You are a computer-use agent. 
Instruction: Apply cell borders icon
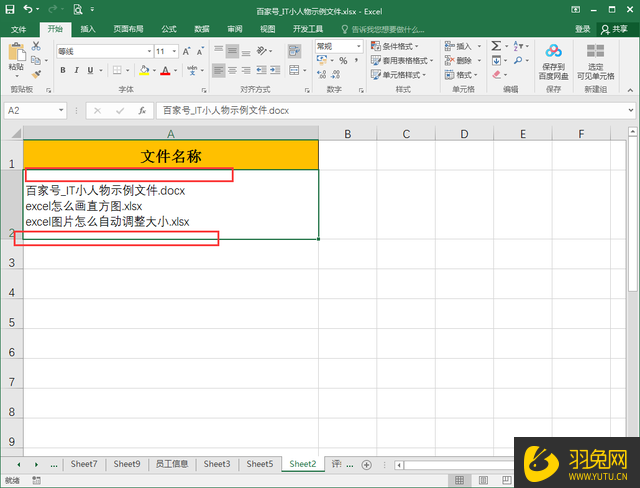[117, 70]
